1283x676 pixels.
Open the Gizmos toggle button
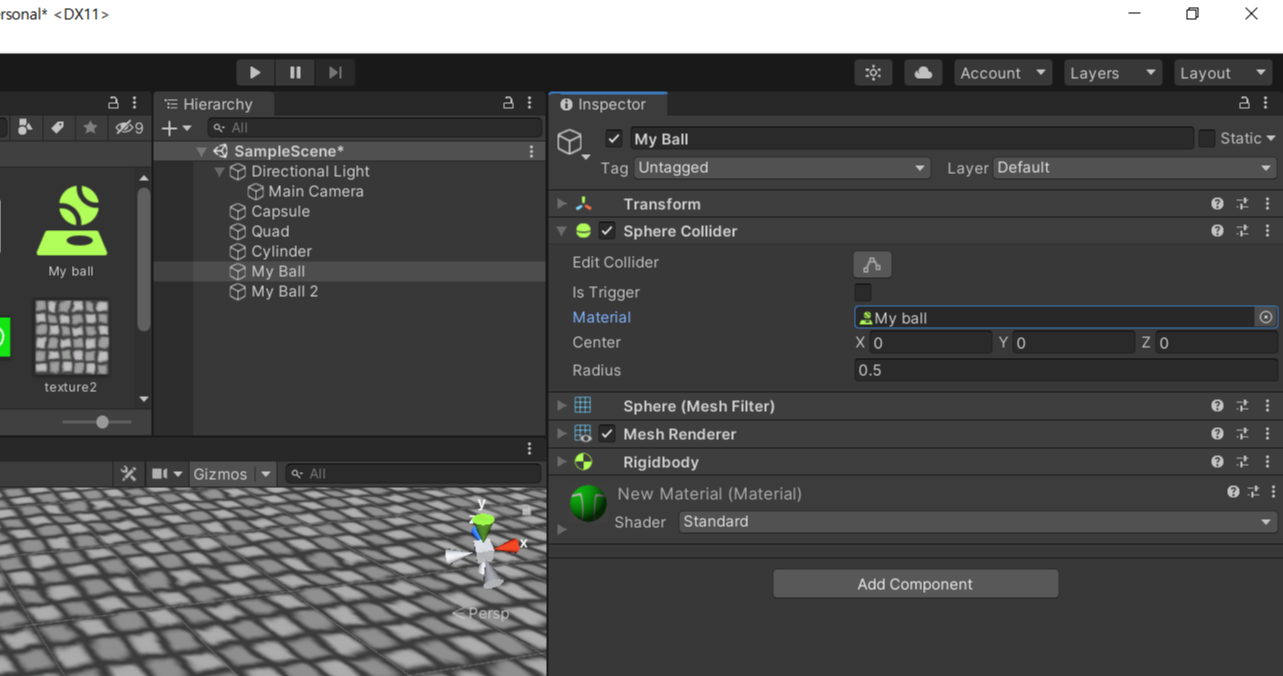(x=220, y=474)
